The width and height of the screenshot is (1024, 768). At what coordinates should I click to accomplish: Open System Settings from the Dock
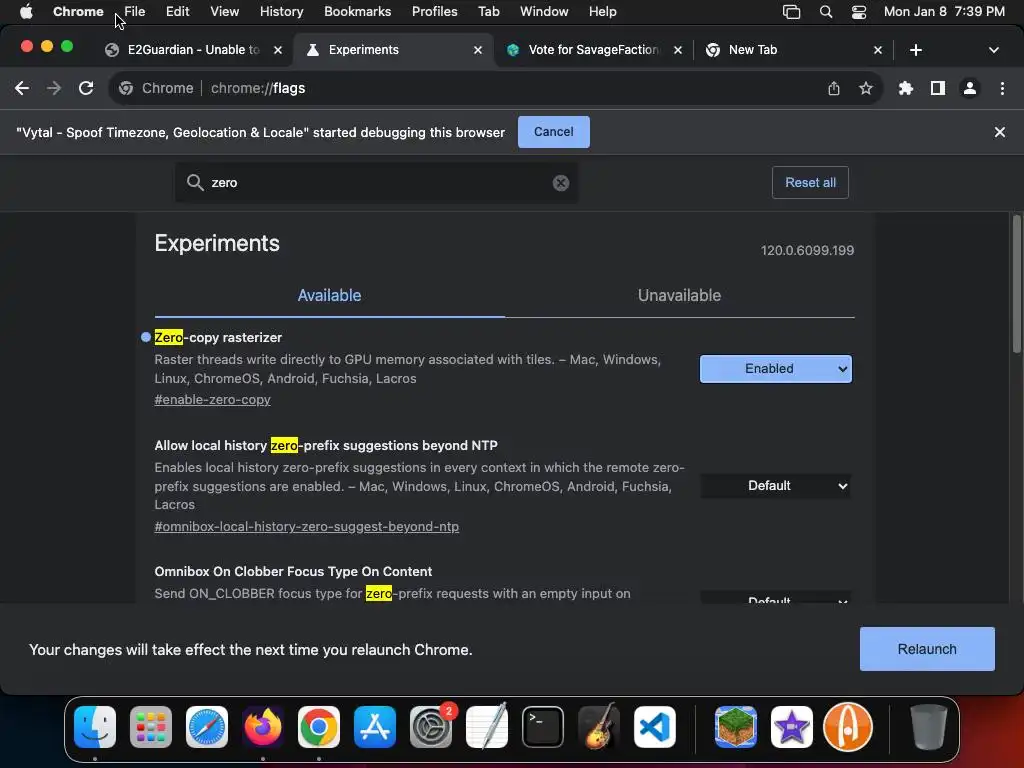tap(431, 727)
